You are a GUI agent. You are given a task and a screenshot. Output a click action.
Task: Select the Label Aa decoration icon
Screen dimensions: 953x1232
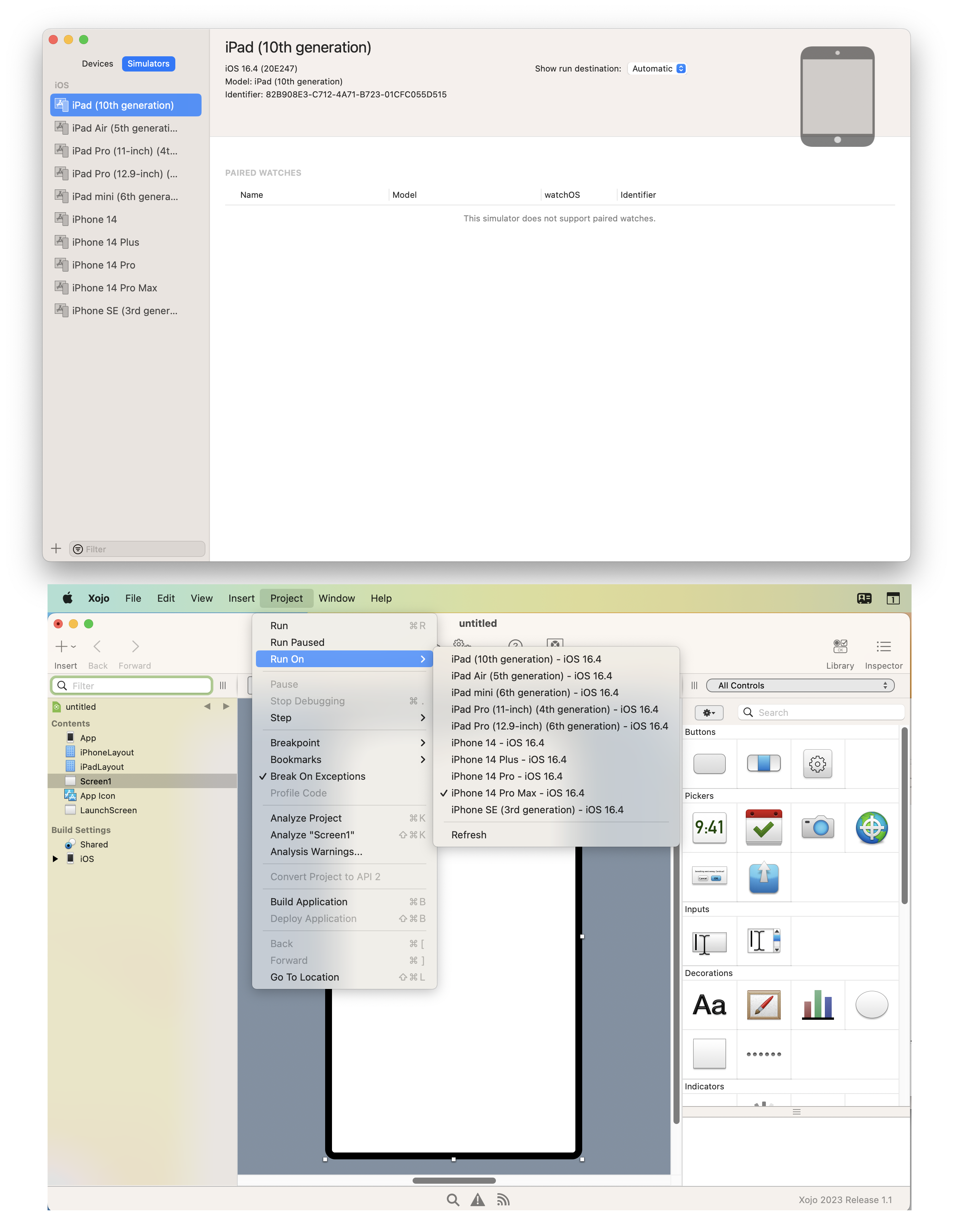point(709,1005)
